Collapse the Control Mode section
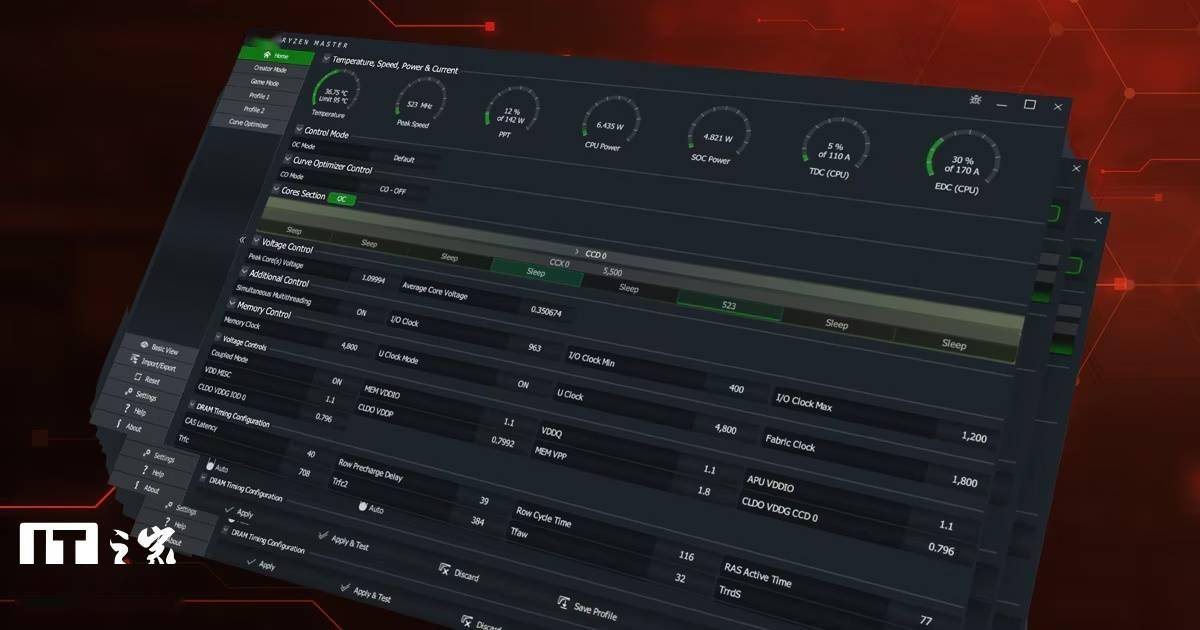This screenshot has width=1200, height=630. point(298,130)
